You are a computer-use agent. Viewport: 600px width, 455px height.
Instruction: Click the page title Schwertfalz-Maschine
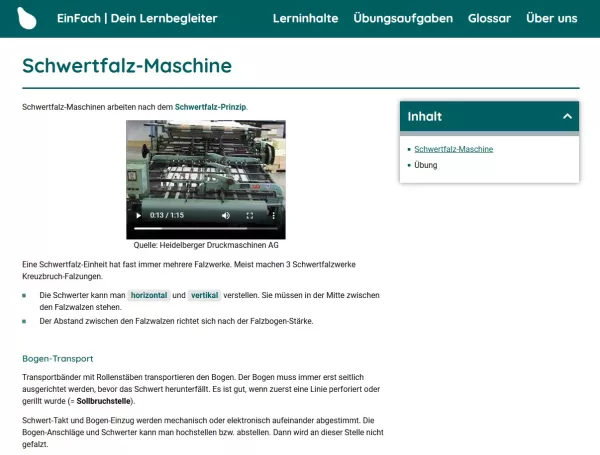pyautogui.click(x=127, y=65)
